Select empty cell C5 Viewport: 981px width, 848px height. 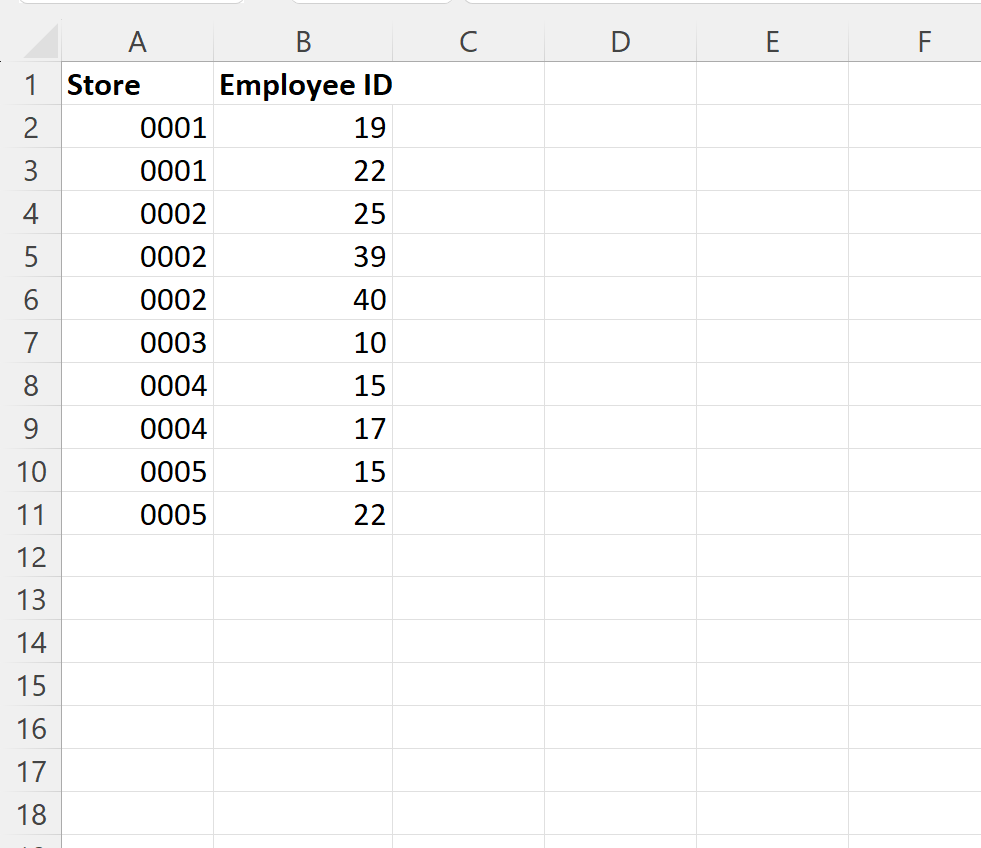point(467,256)
